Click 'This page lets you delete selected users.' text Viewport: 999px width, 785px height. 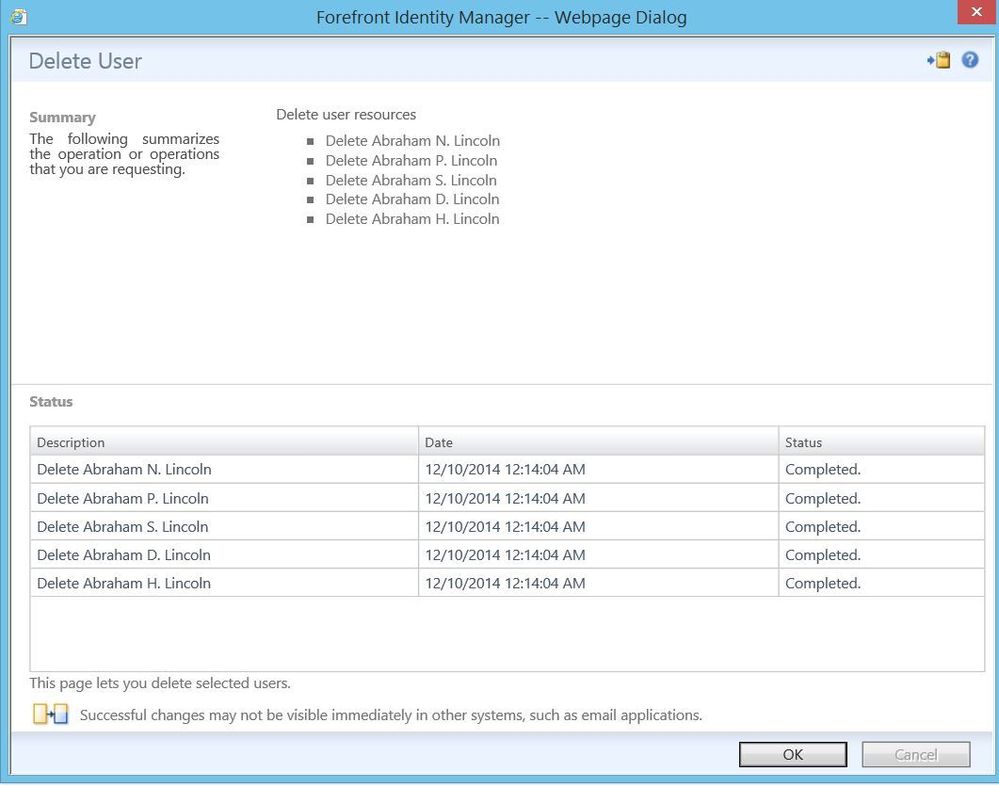(x=160, y=683)
